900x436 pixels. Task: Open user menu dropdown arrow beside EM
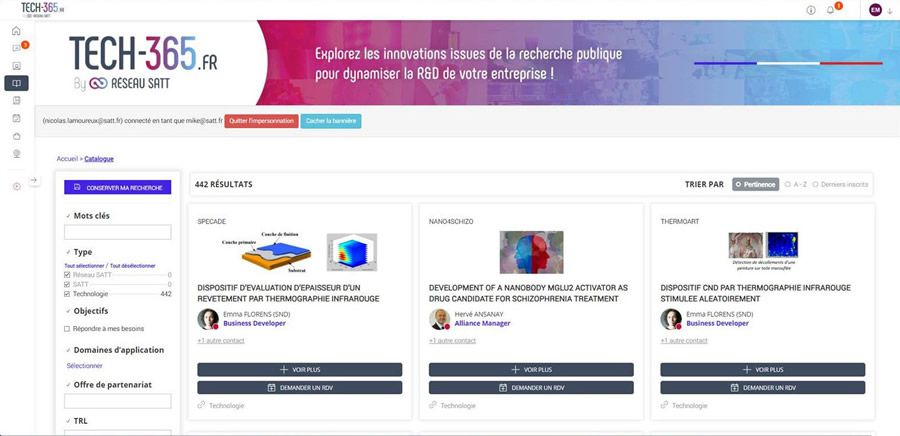(890, 10)
